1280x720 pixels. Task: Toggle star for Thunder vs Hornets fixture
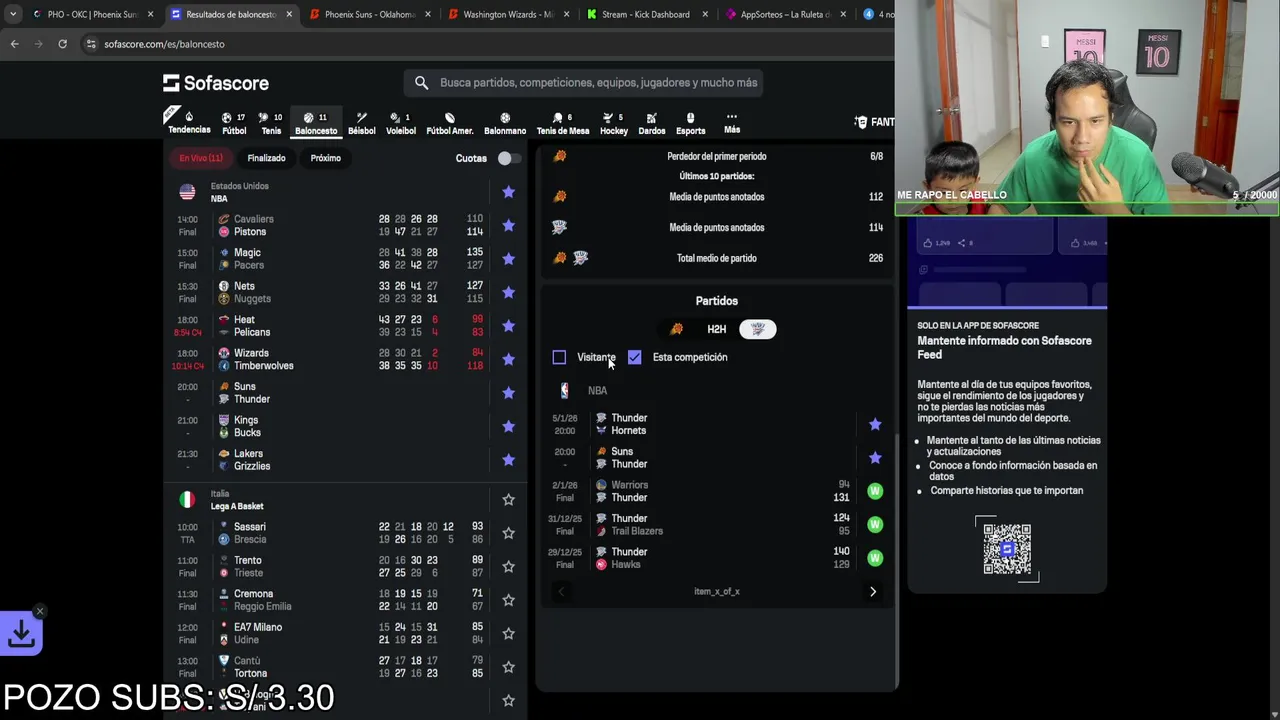(875, 424)
